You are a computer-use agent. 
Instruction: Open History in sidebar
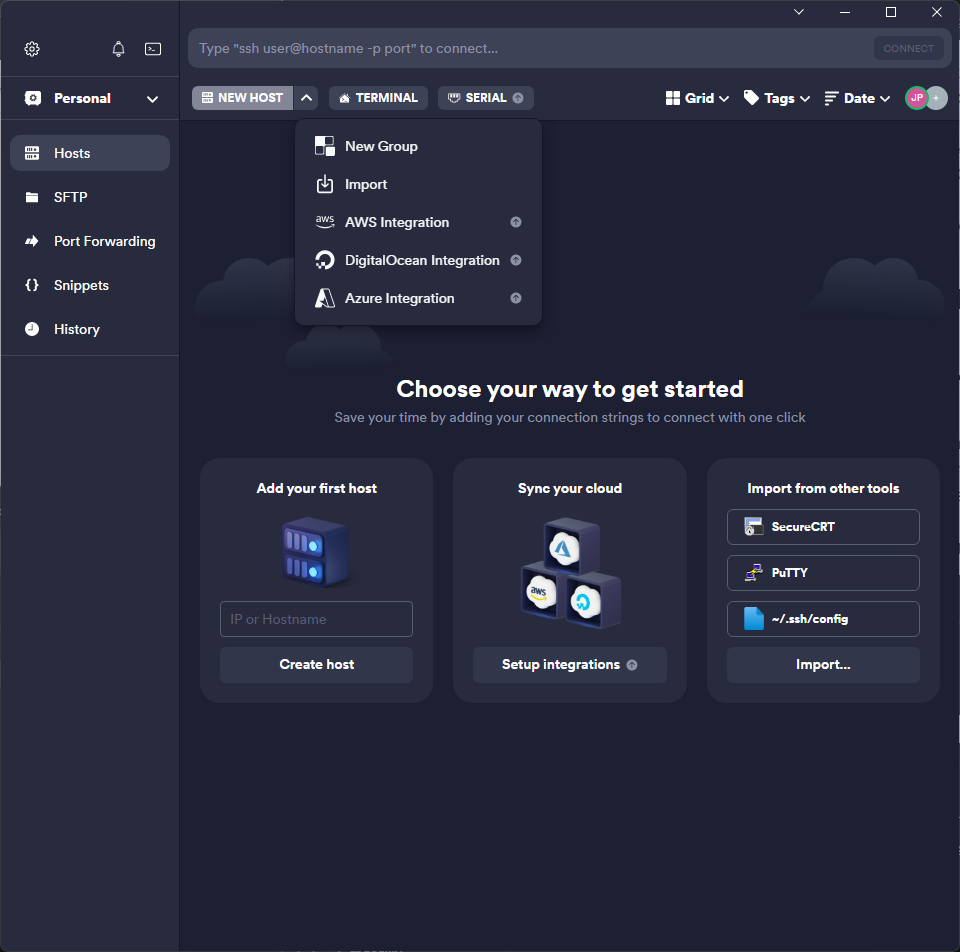coord(76,329)
